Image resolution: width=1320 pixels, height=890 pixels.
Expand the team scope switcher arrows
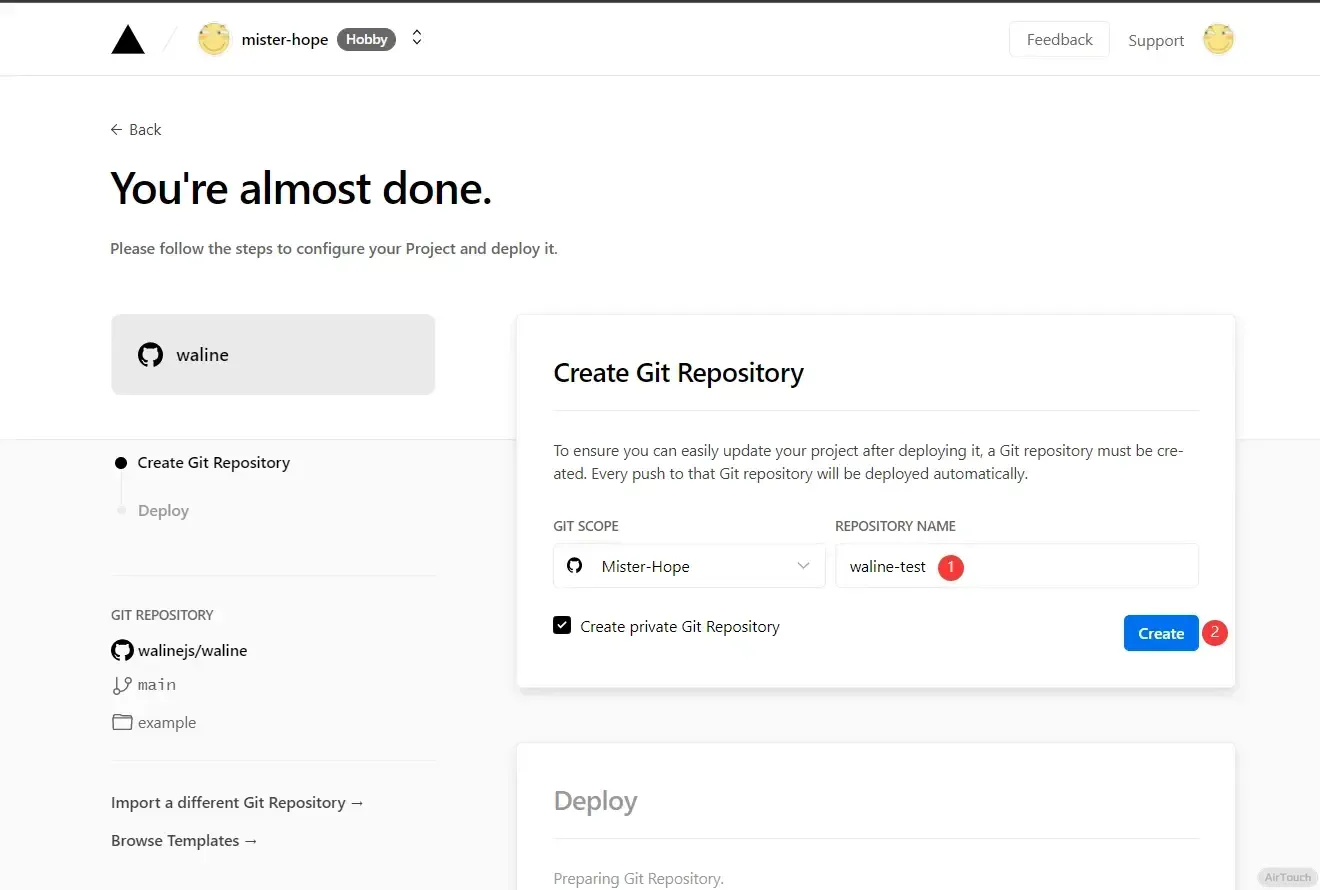417,38
